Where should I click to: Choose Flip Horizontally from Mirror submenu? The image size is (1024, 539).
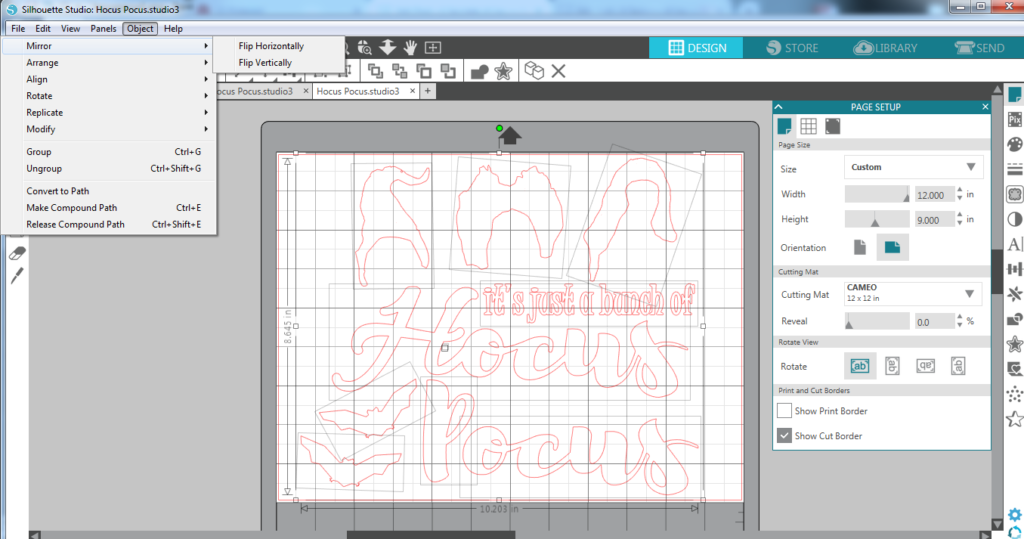pyautogui.click(x=271, y=46)
